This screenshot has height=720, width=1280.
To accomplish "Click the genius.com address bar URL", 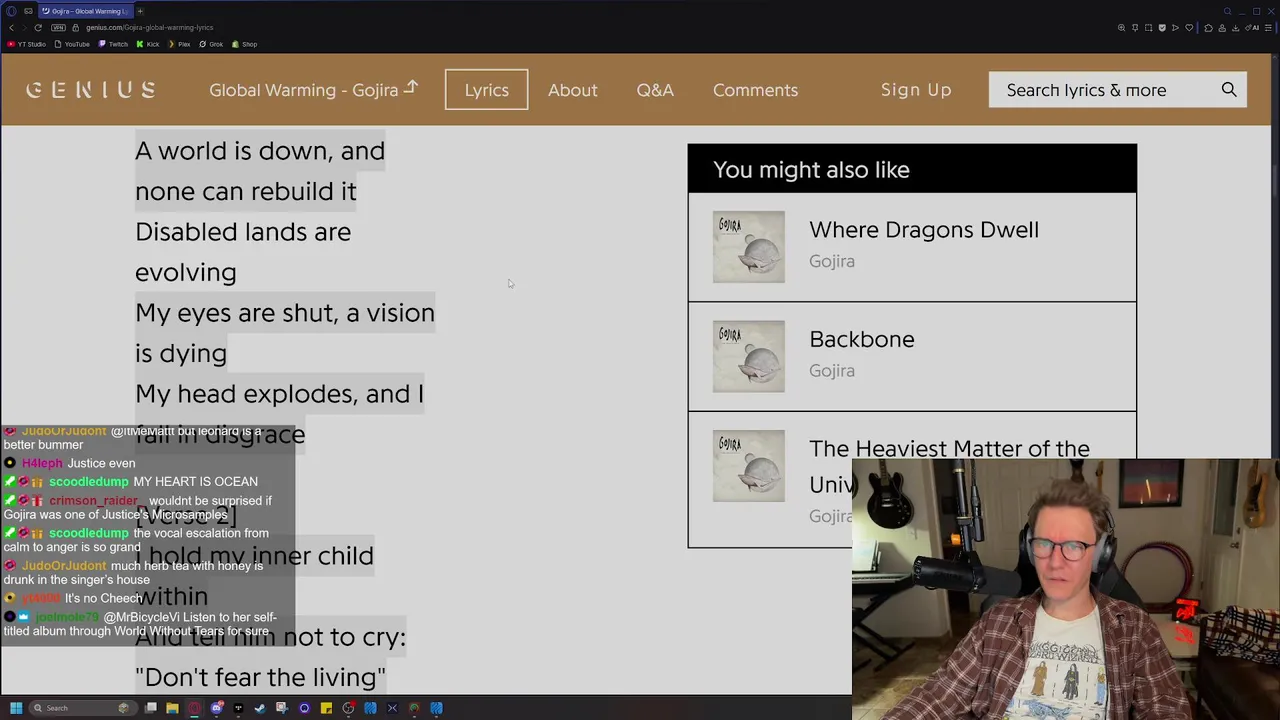I will [x=149, y=28].
